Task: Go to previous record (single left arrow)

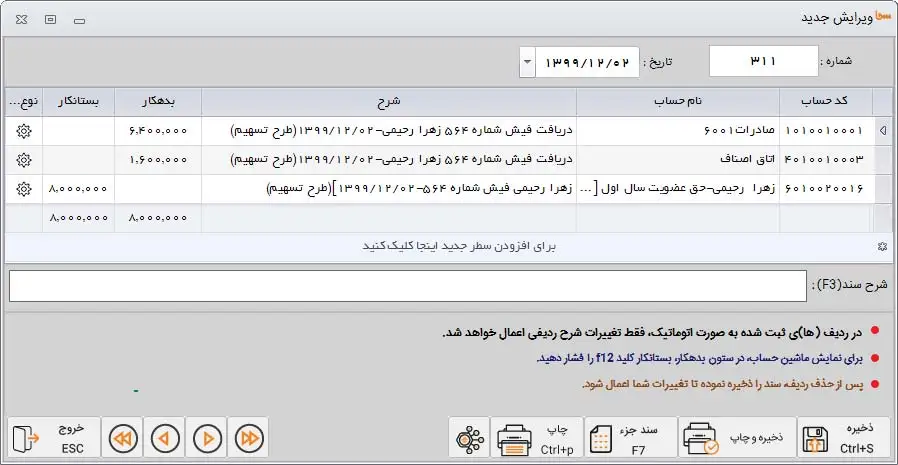Action: click(165, 438)
